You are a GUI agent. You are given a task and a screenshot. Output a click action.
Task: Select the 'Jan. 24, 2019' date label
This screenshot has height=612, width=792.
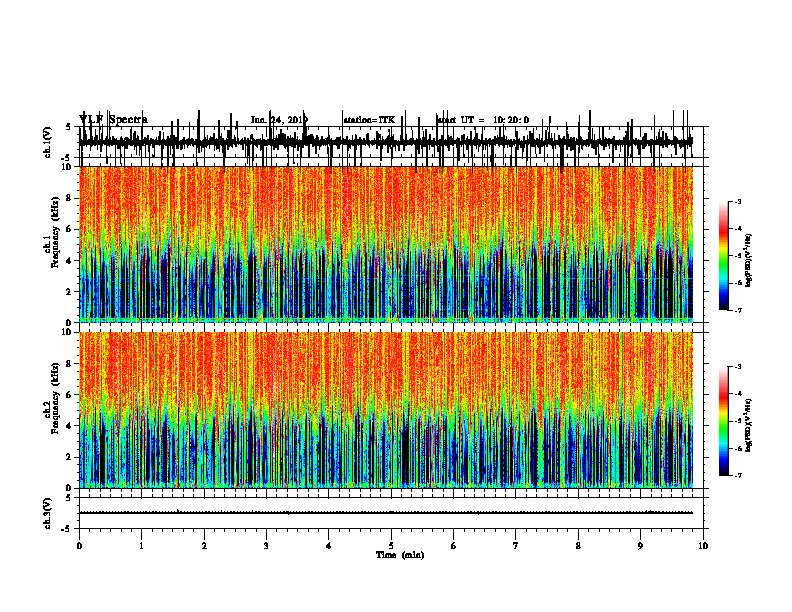point(279,120)
